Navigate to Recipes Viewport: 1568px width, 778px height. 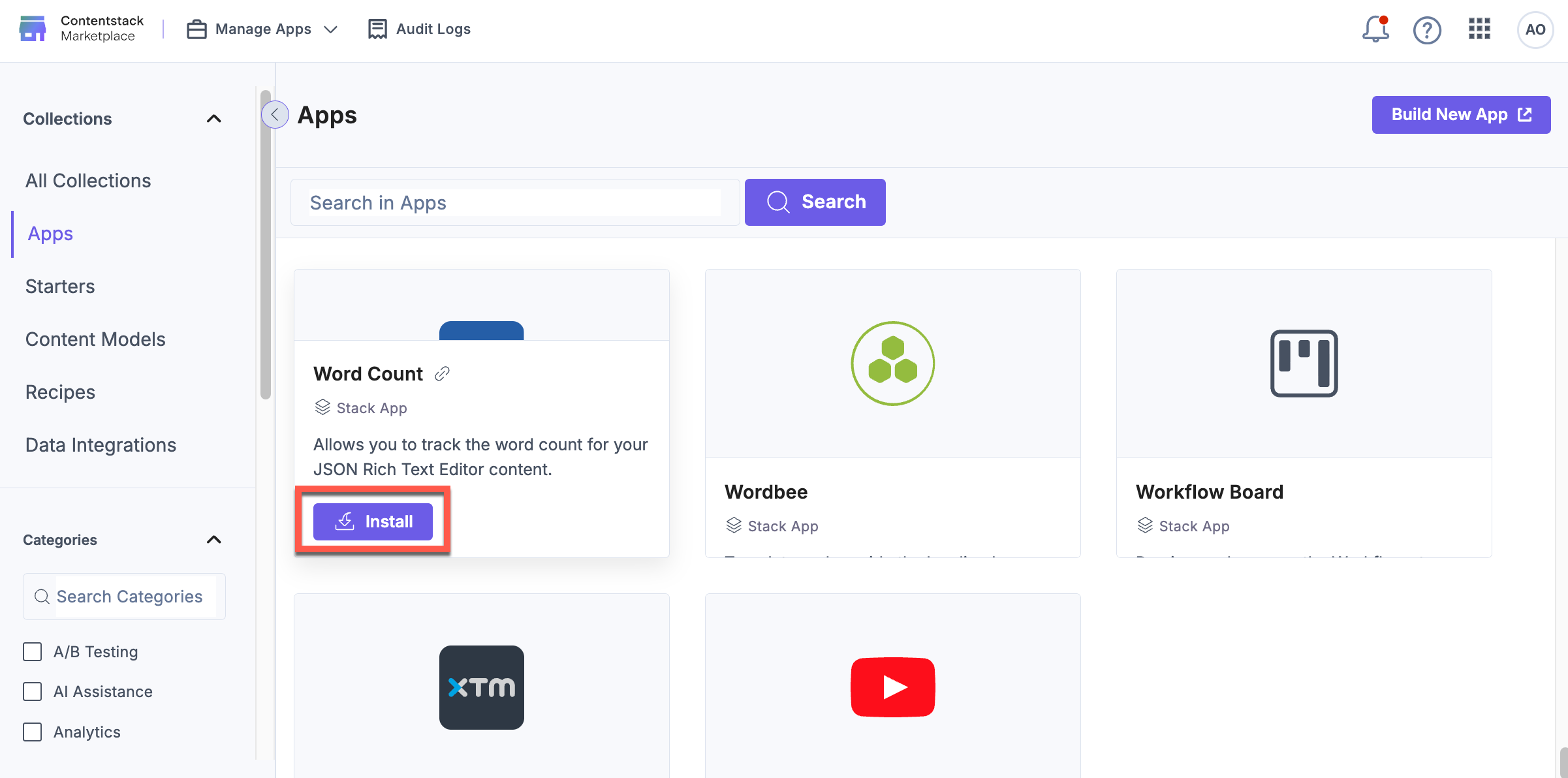pyautogui.click(x=60, y=392)
